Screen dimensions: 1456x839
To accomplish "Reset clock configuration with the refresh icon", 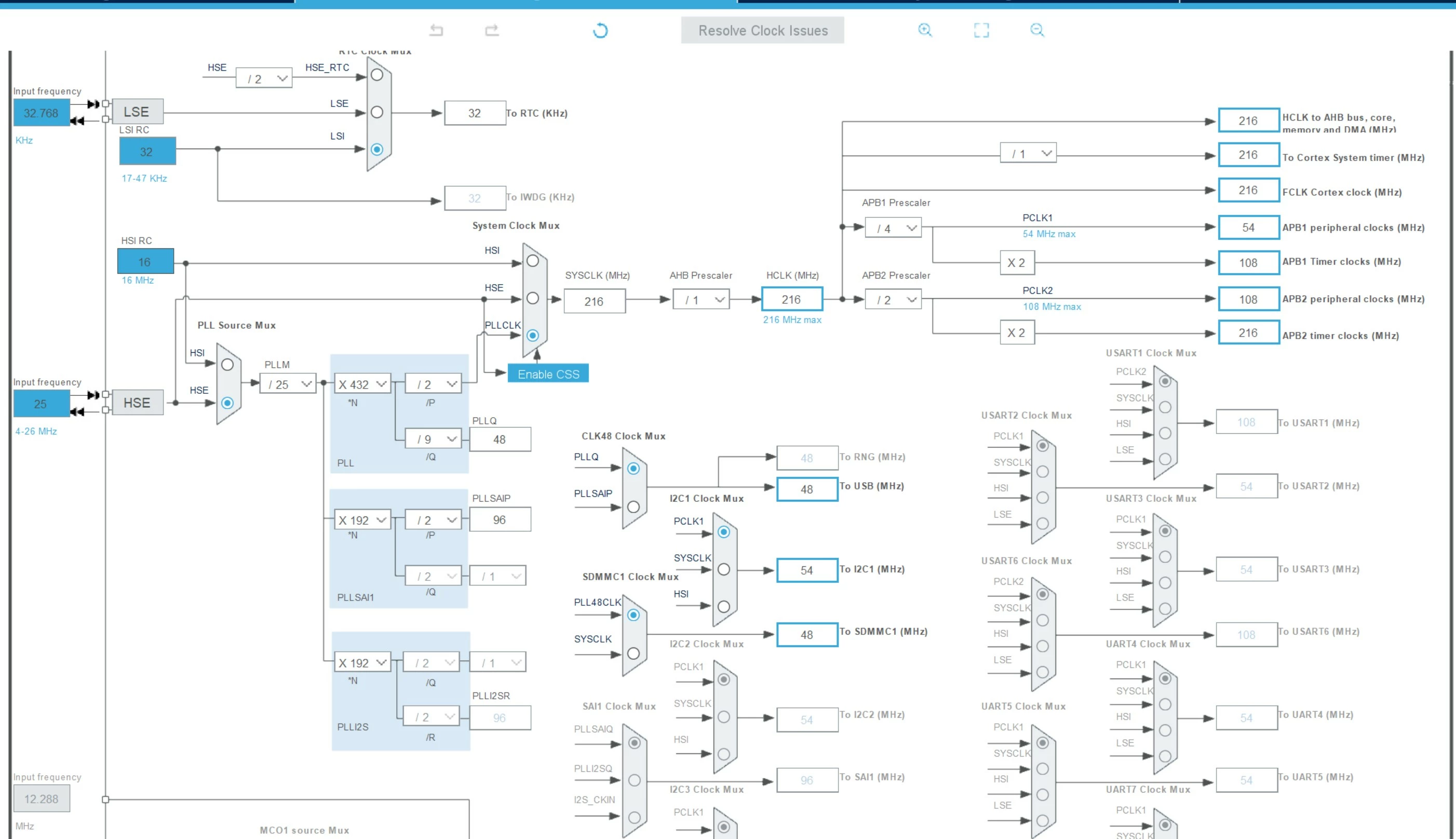I will (600, 30).
